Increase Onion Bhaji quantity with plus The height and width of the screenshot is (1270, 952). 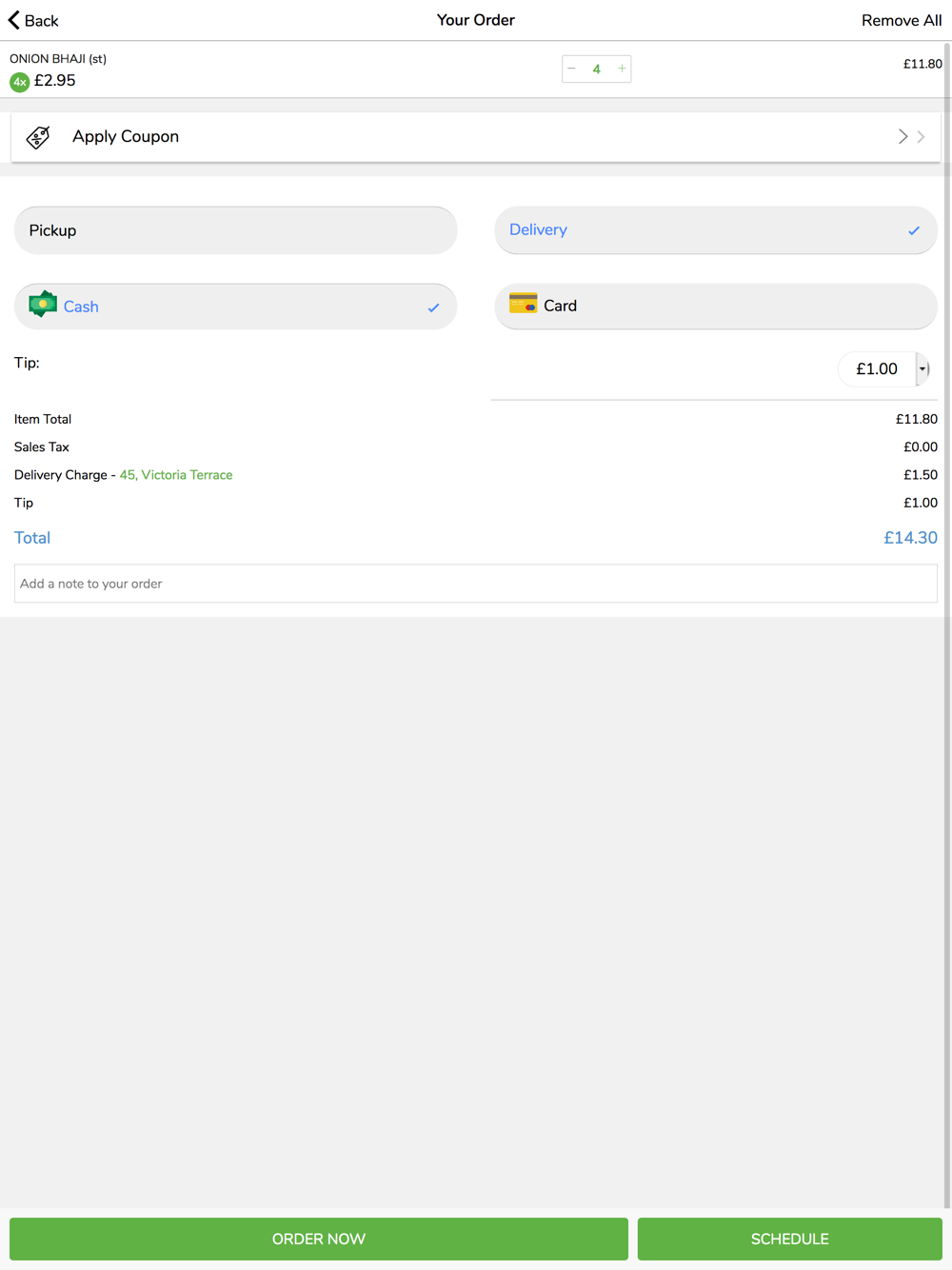coord(622,69)
